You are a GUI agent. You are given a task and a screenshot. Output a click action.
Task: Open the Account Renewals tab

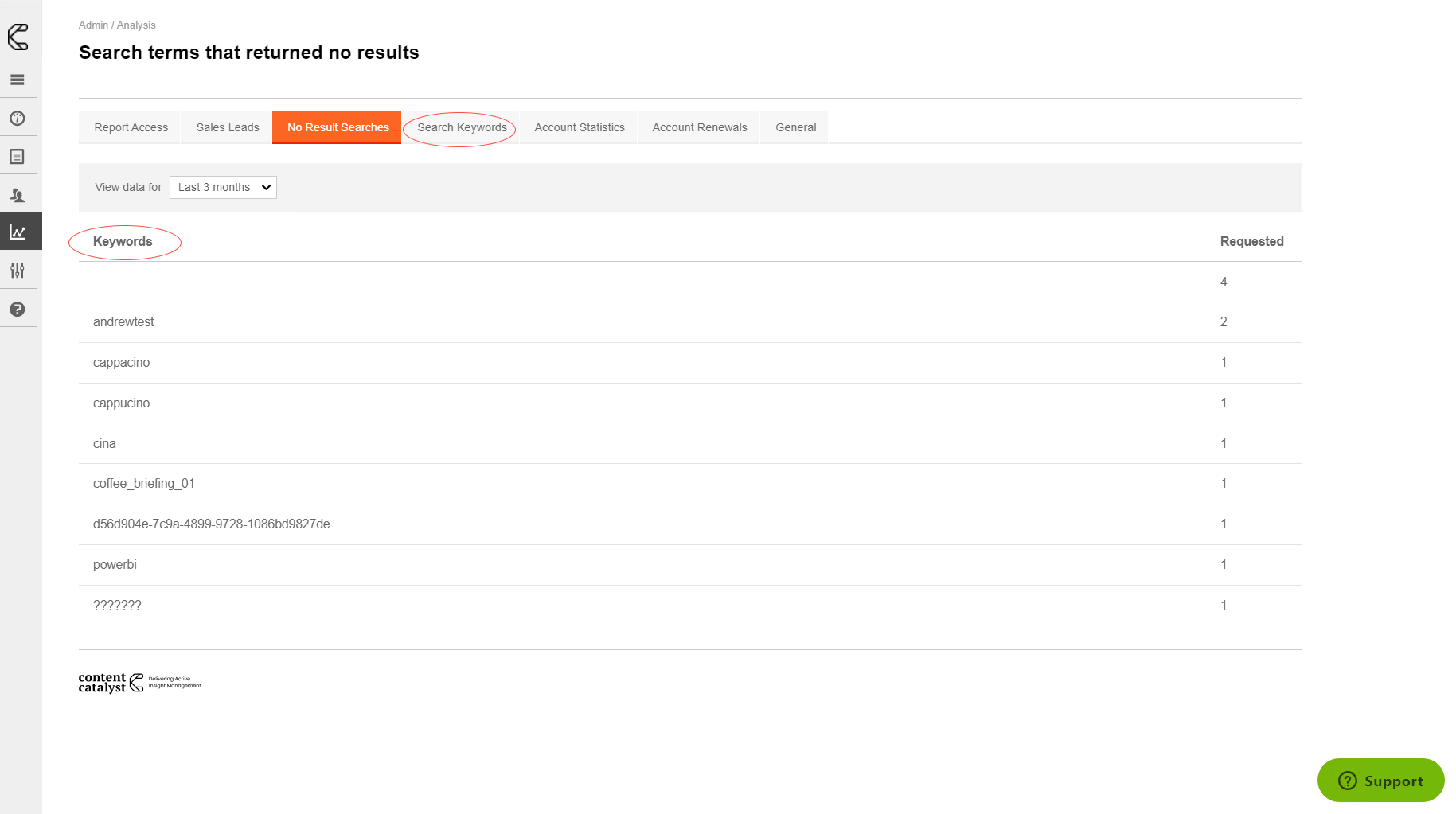700,127
